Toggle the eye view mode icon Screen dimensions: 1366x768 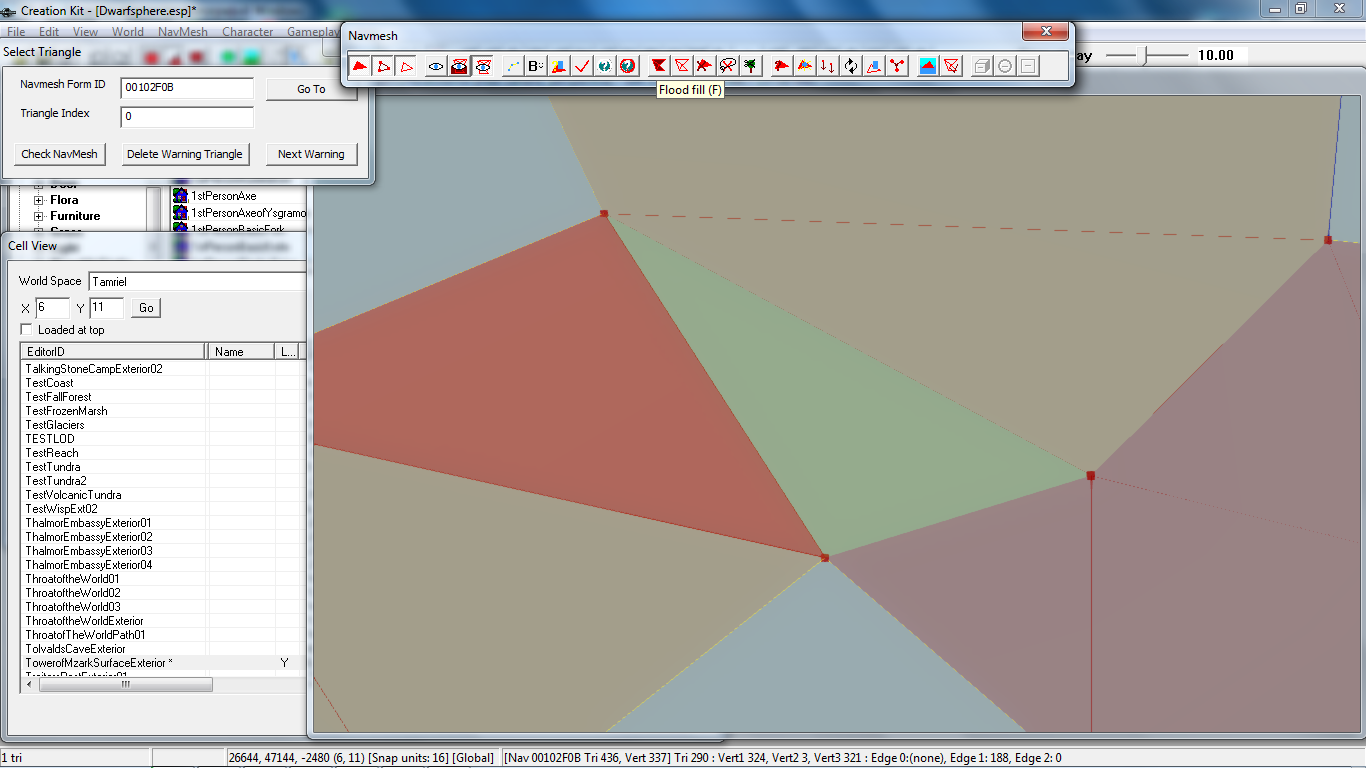click(x=435, y=66)
